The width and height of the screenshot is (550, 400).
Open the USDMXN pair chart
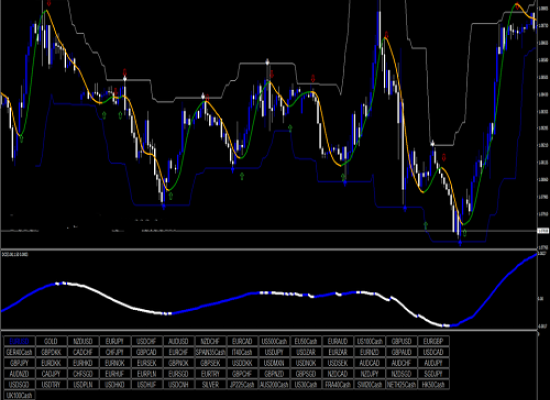pos(274,363)
